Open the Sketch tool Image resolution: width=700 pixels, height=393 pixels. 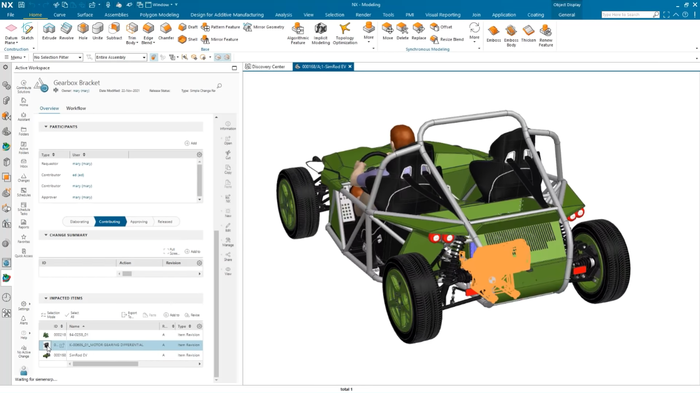[x=27, y=31]
